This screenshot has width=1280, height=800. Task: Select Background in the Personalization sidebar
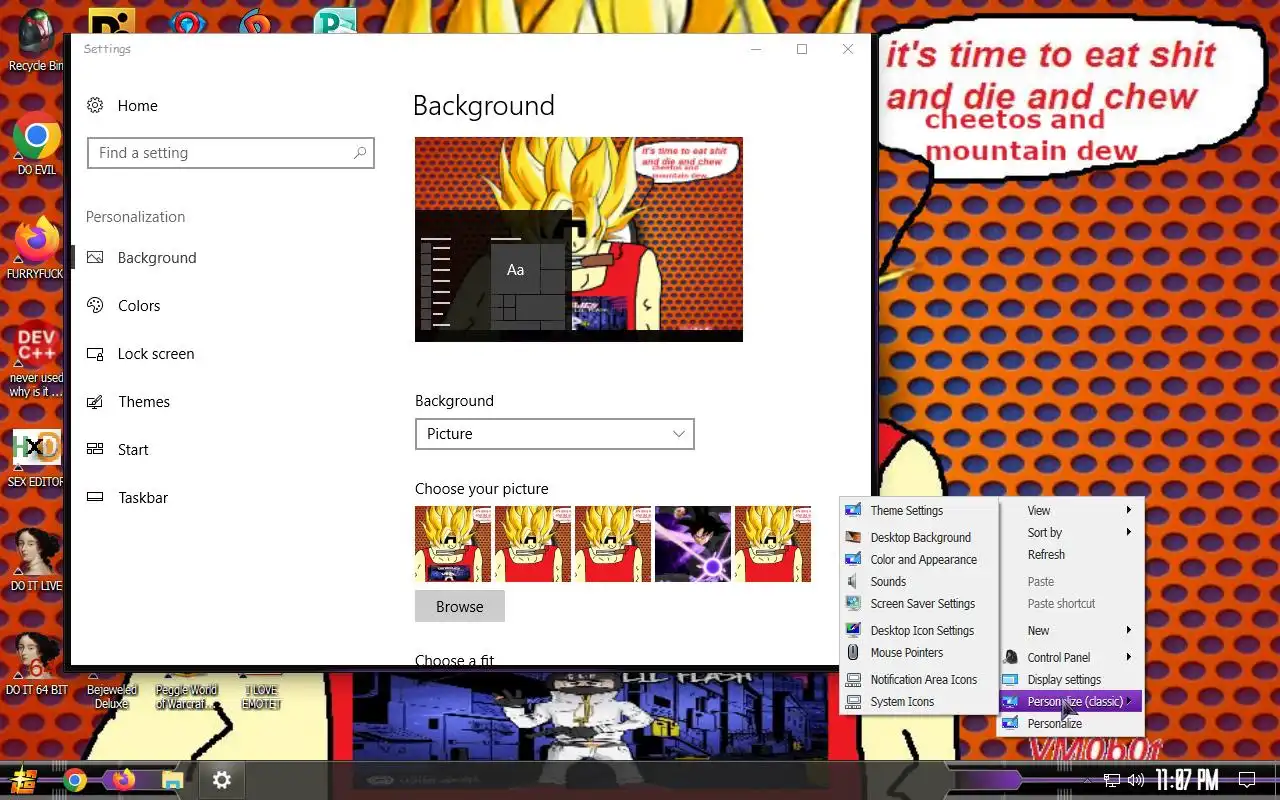(156, 258)
